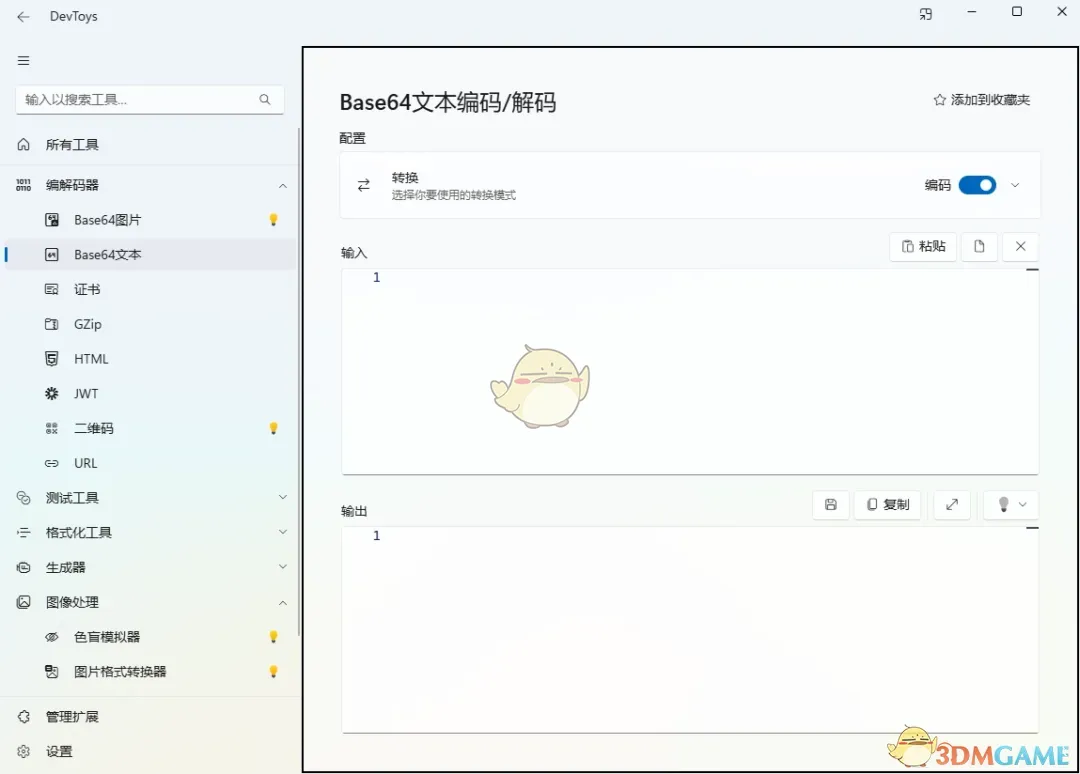The image size is (1080, 774).
Task: Open the URL encoder tool
Action: (x=84, y=462)
